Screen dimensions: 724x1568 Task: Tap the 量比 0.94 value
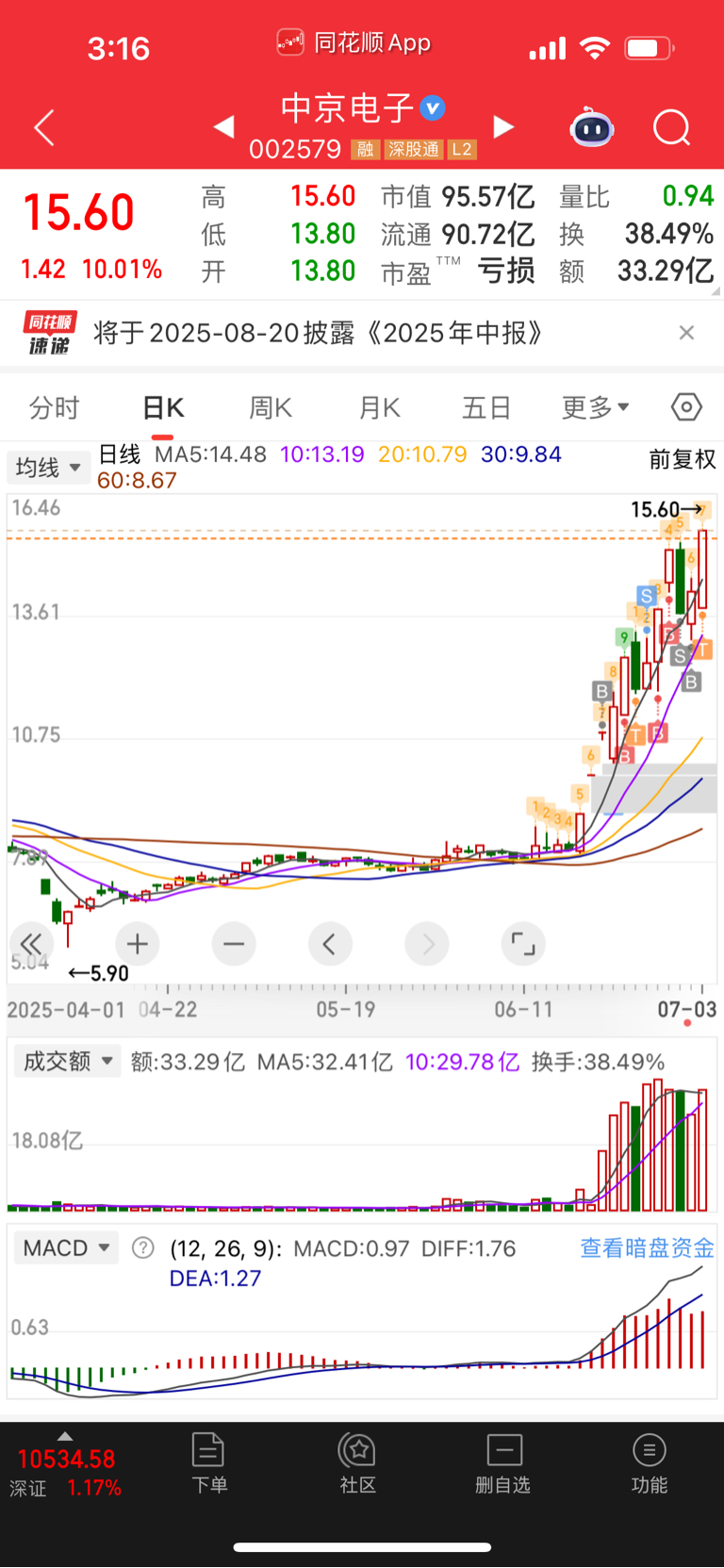[688, 196]
